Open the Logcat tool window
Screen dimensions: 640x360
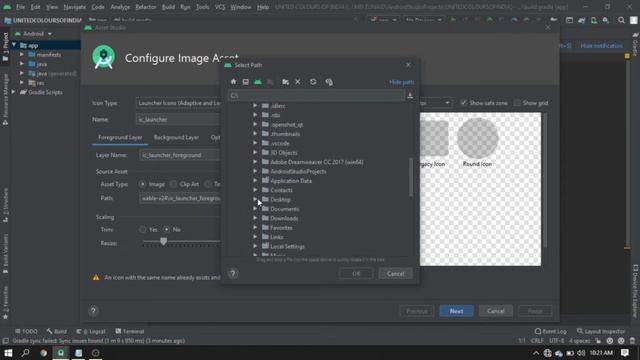pyautogui.click(x=92, y=331)
